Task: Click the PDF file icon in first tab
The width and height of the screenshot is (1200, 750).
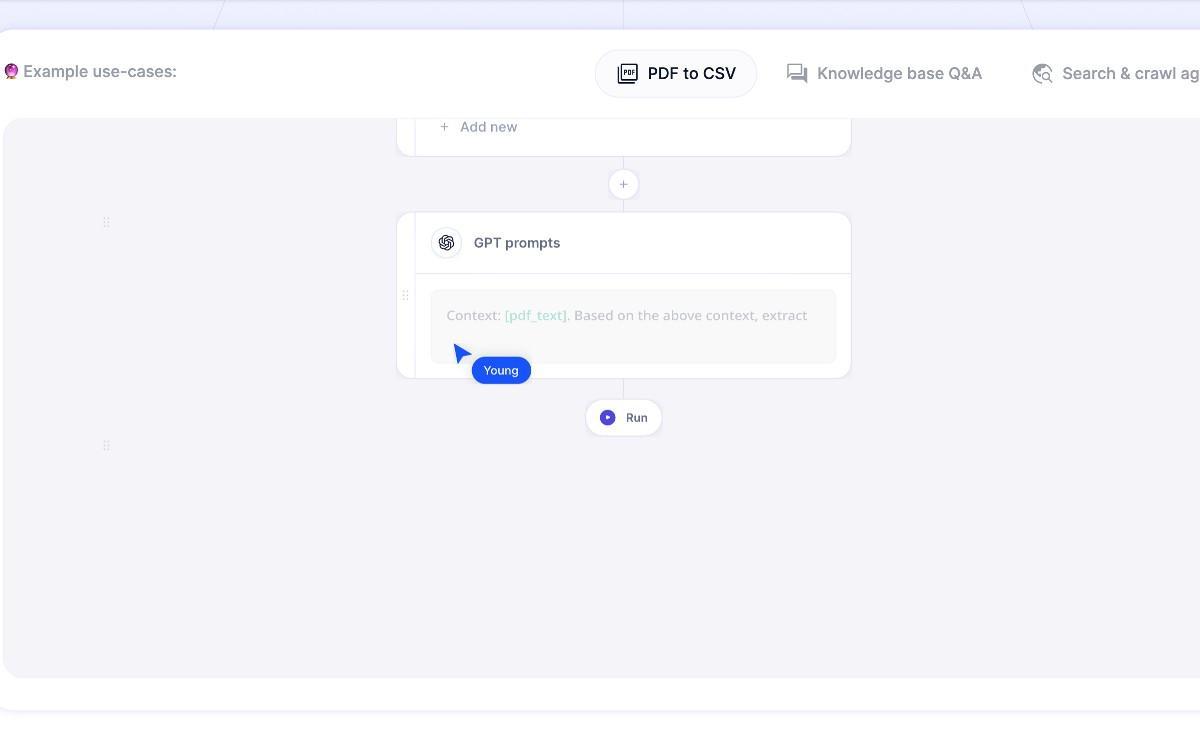Action: pyautogui.click(x=627, y=74)
